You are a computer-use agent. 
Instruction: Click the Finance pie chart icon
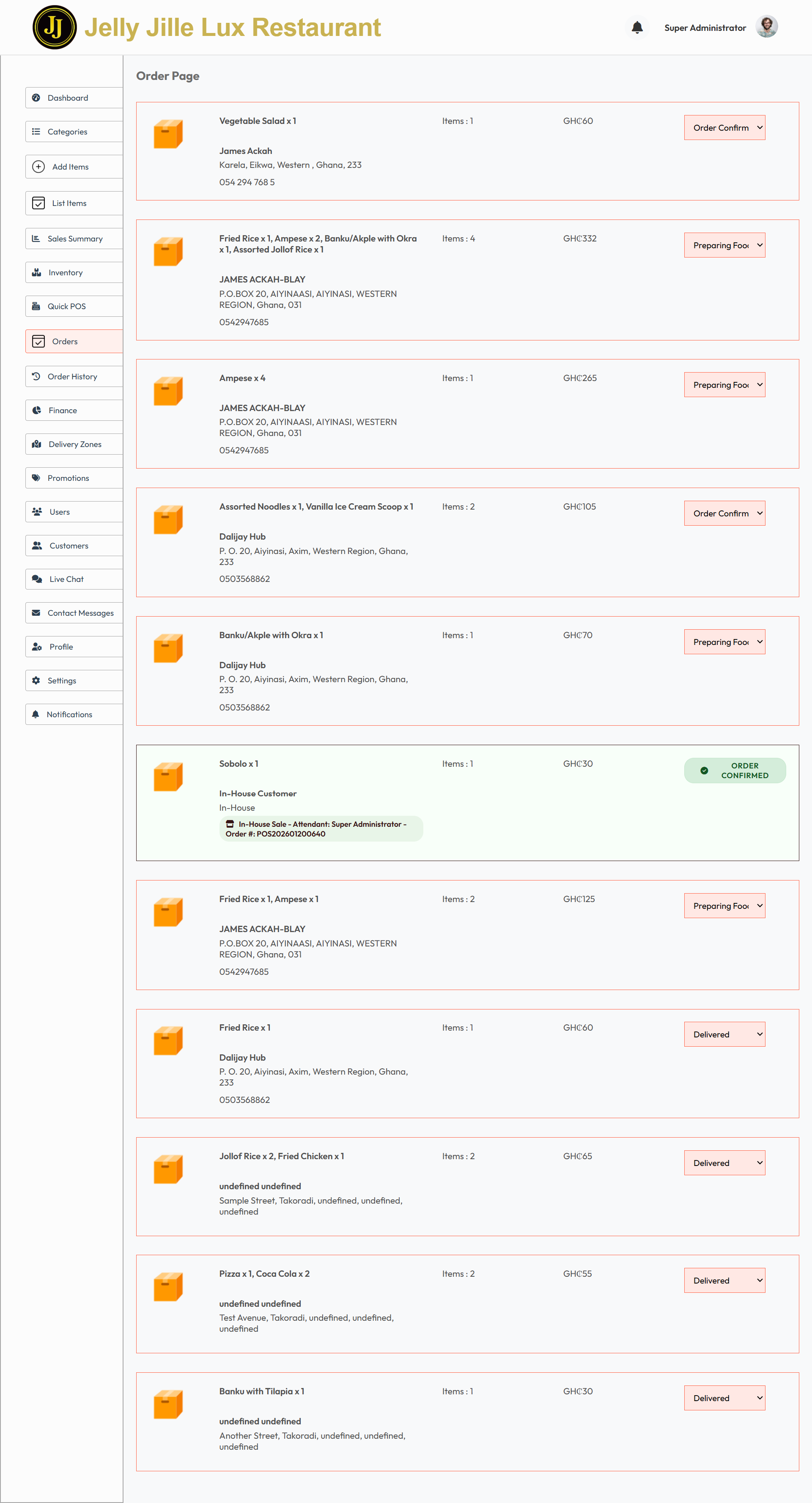[x=37, y=410]
